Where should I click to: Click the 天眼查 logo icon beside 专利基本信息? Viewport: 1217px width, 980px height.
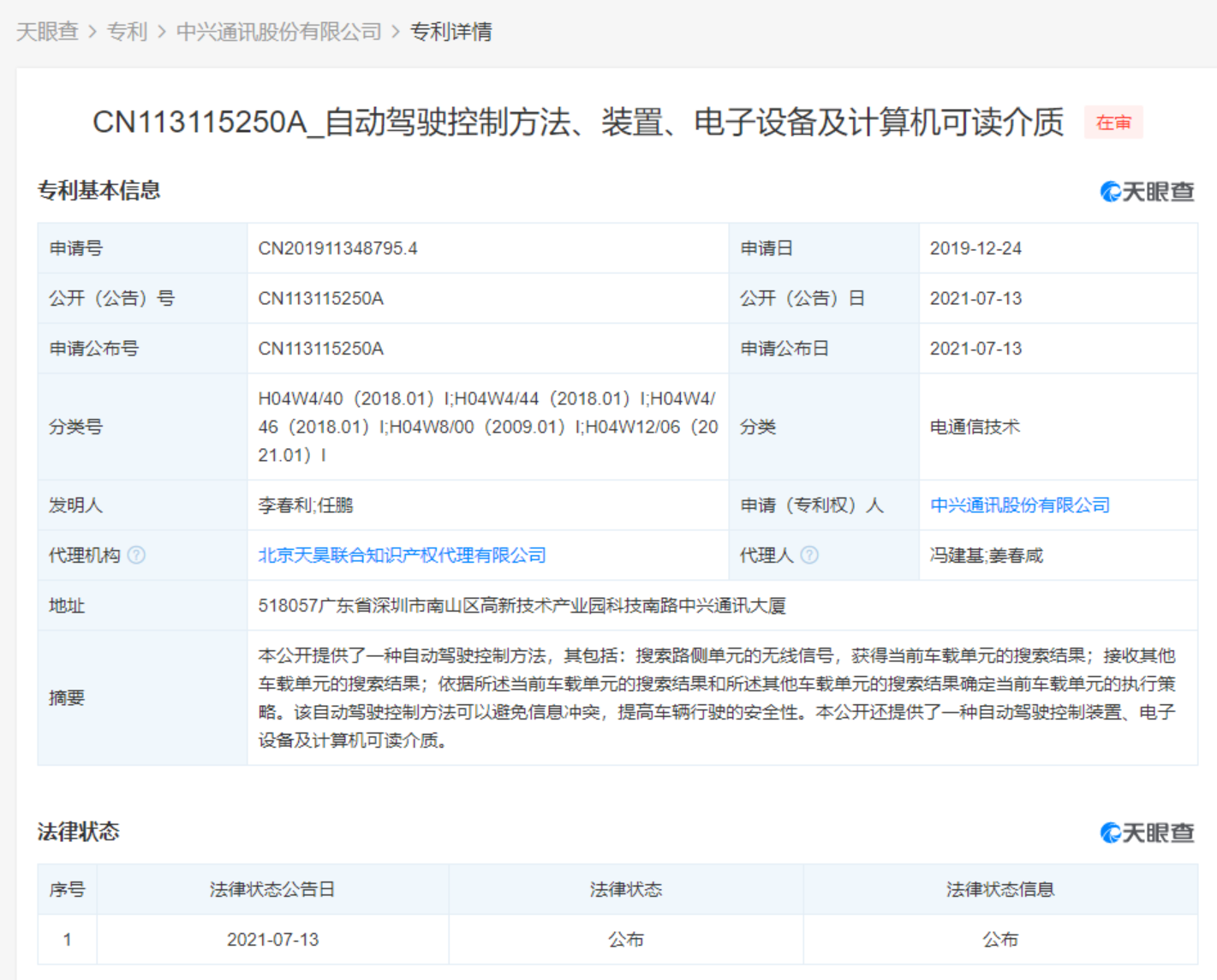(x=1110, y=191)
